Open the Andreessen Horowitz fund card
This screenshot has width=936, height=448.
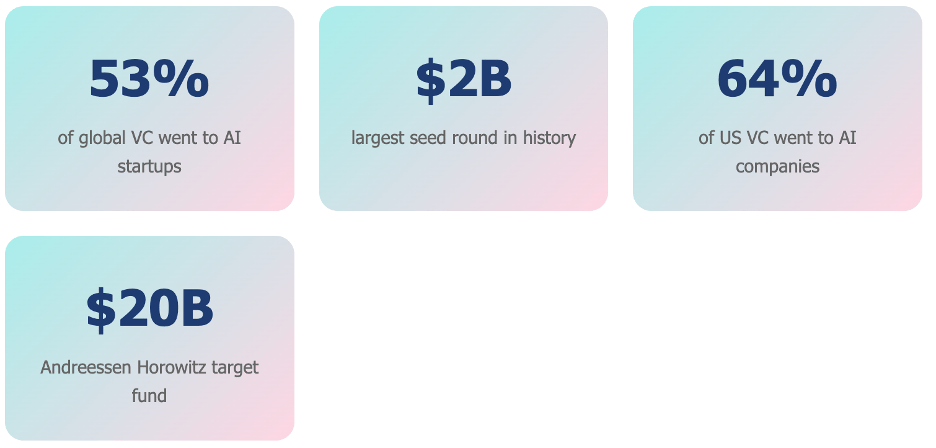tap(149, 338)
